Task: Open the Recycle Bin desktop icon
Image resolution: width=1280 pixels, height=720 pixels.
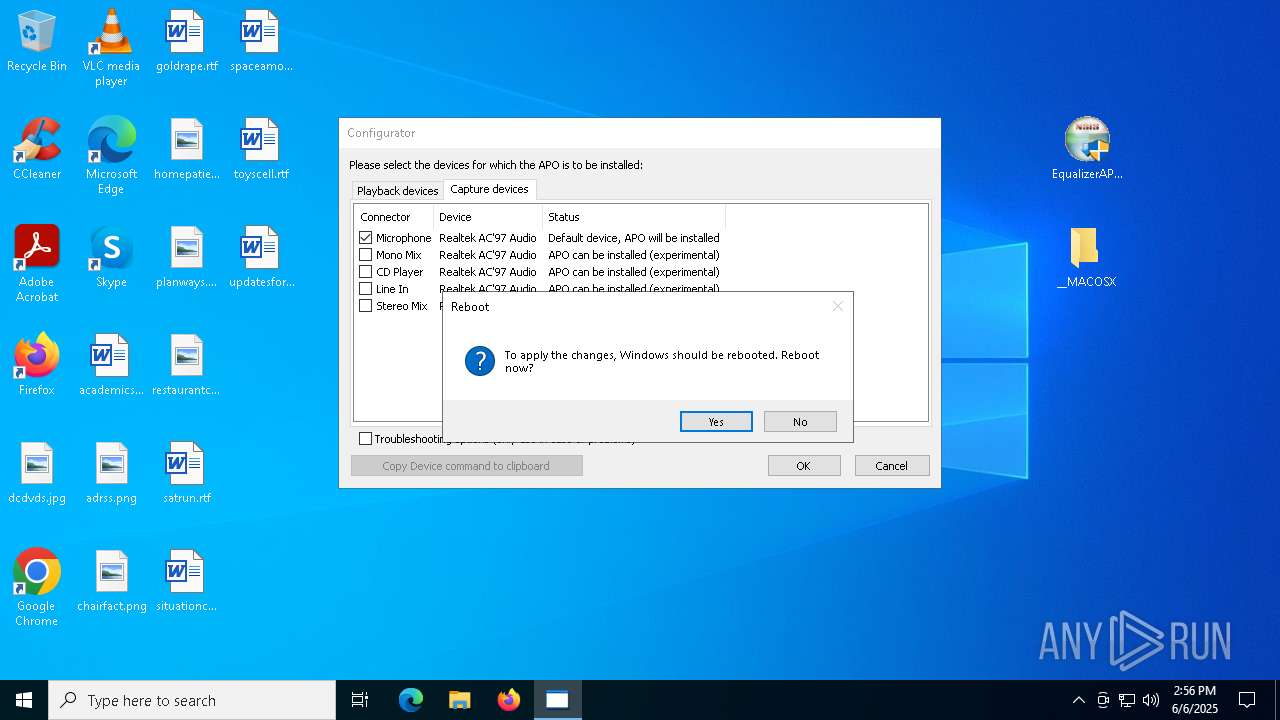Action: (37, 42)
